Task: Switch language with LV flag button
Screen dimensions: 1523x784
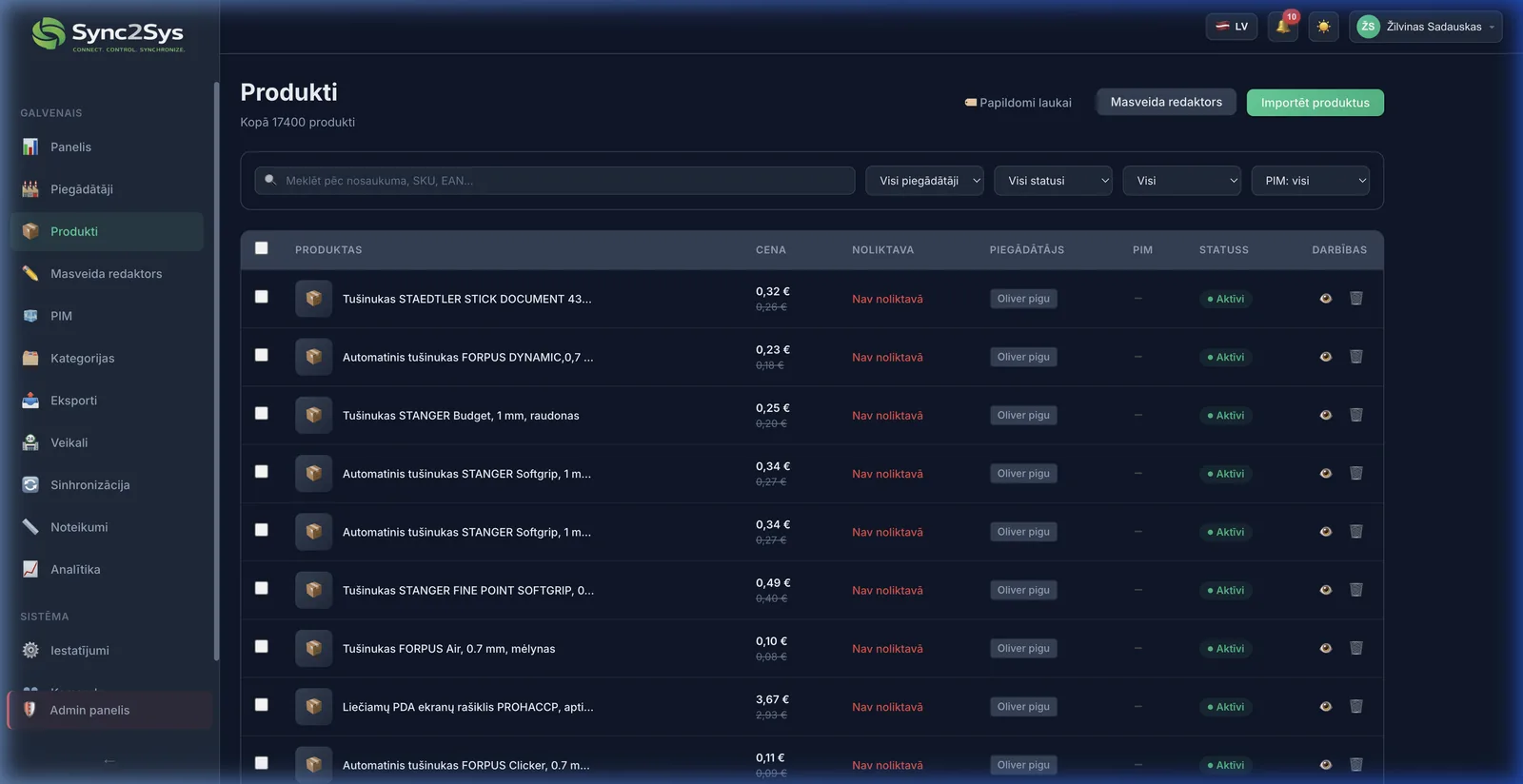Action: click(1232, 27)
